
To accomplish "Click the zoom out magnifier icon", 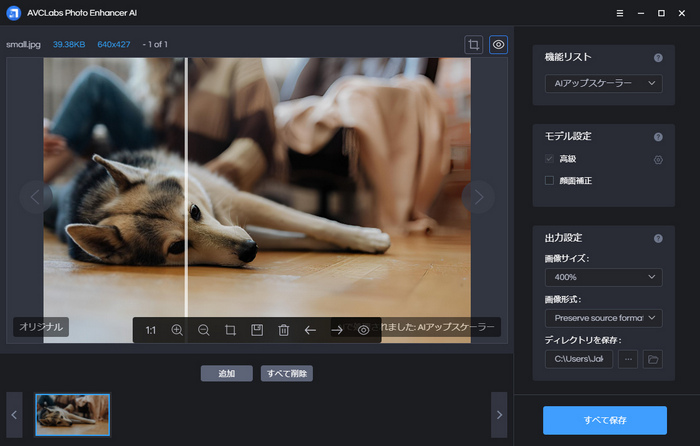I will pos(204,330).
